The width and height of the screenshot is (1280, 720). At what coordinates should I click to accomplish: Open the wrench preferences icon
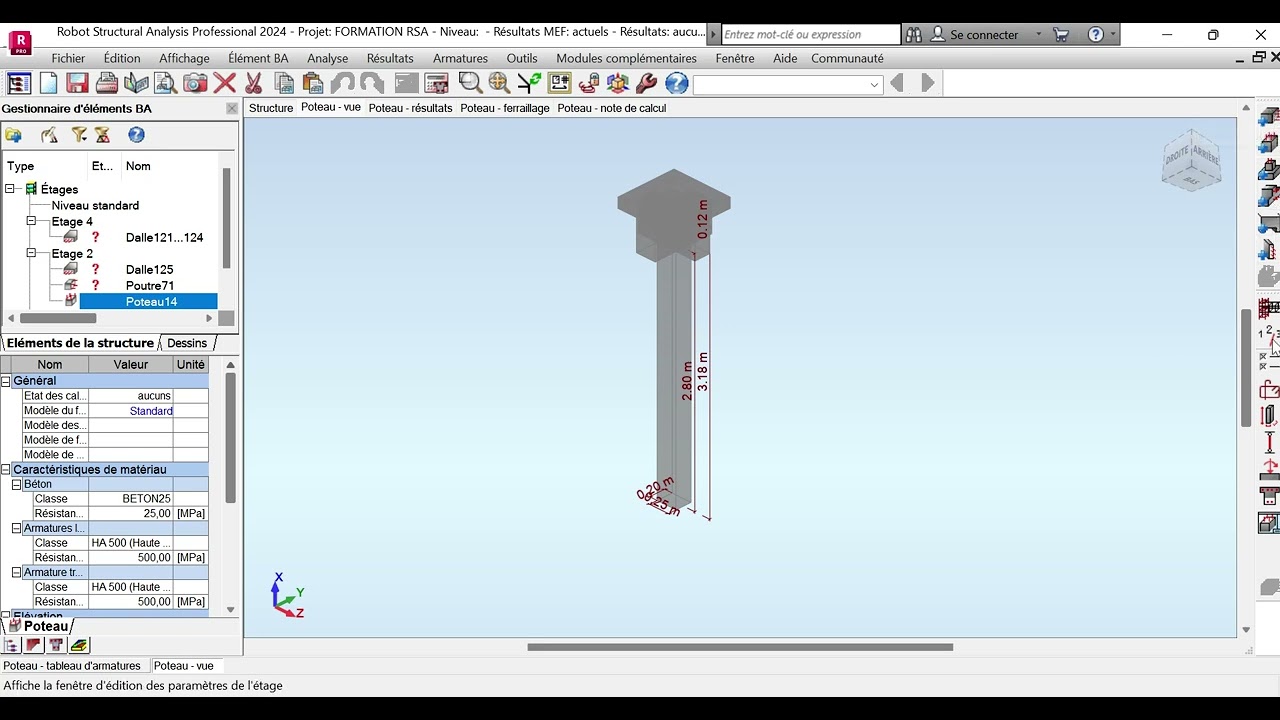point(647,83)
